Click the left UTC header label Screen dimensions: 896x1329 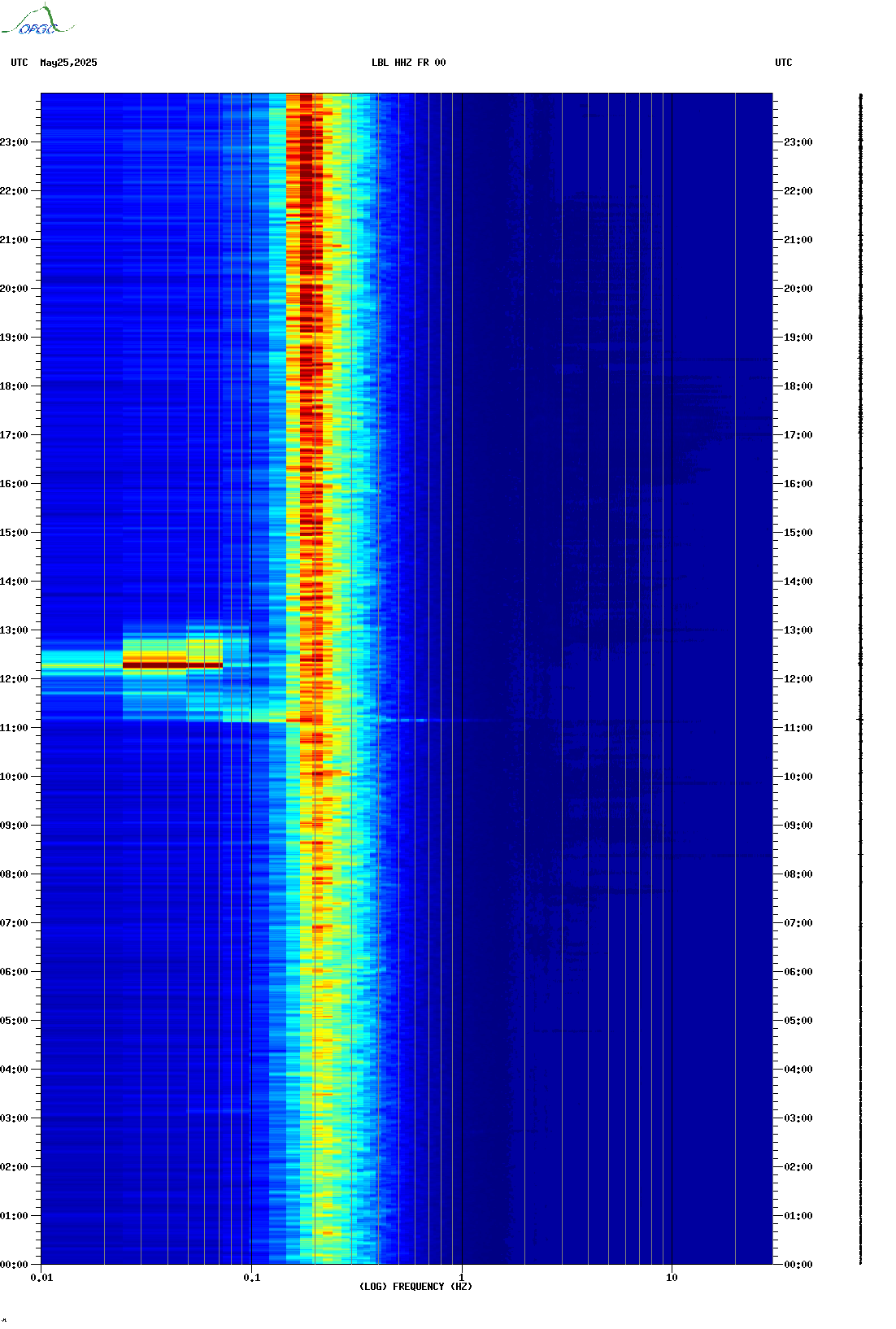pos(20,63)
